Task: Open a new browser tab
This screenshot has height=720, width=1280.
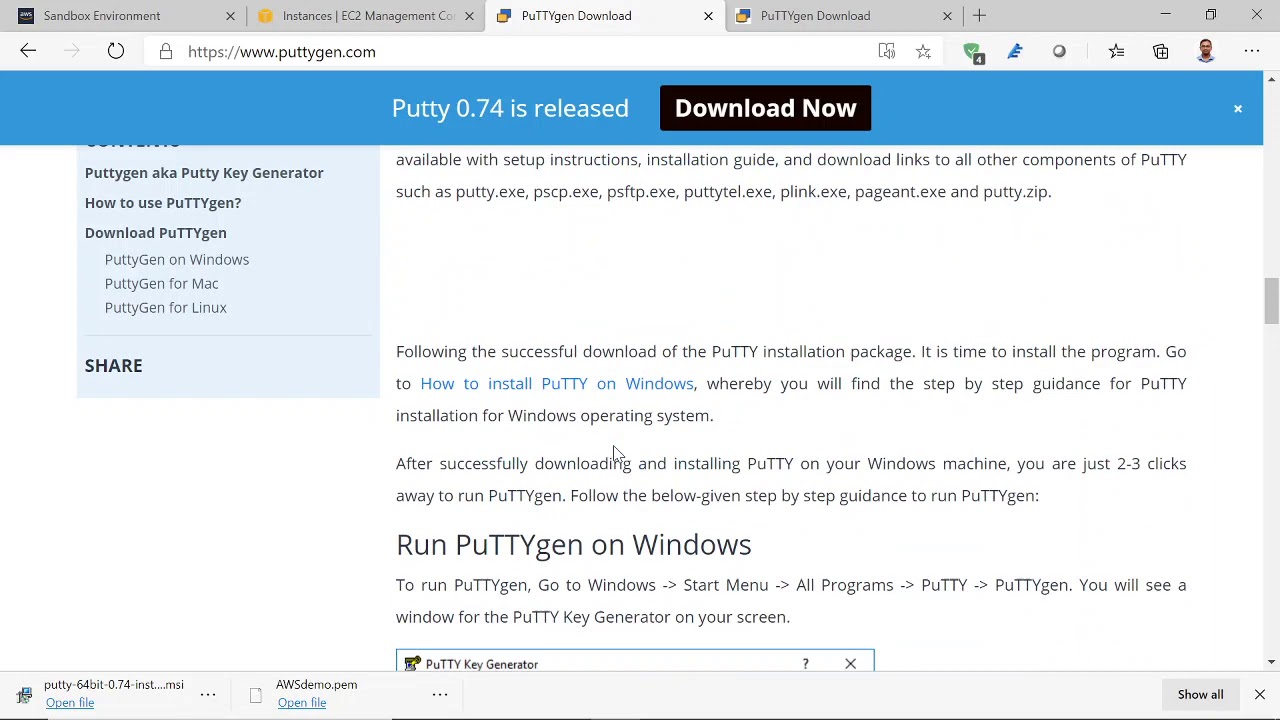Action: point(979,16)
